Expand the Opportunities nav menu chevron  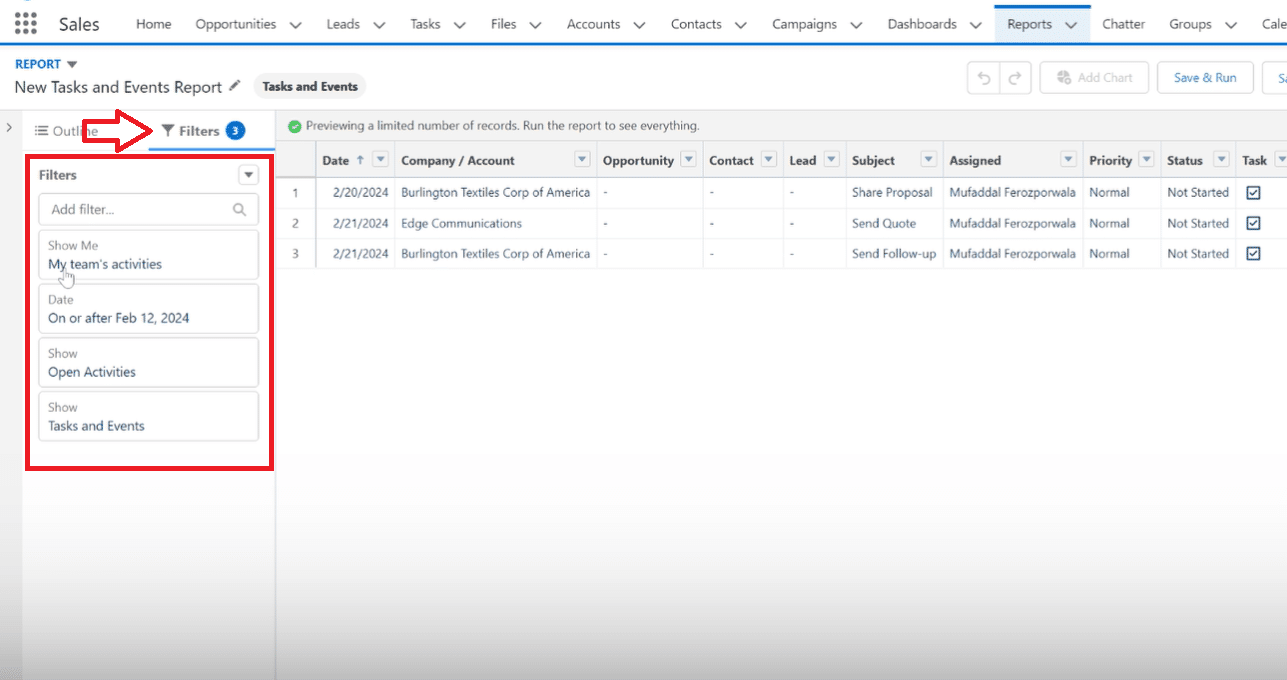pyautogui.click(x=295, y=25)
